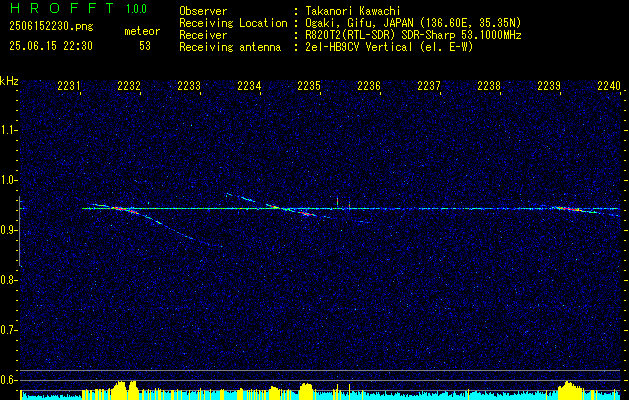Screen dimensions: 629x400
Task: Click frequency axis label 0.8
Action: coord(8,280)
